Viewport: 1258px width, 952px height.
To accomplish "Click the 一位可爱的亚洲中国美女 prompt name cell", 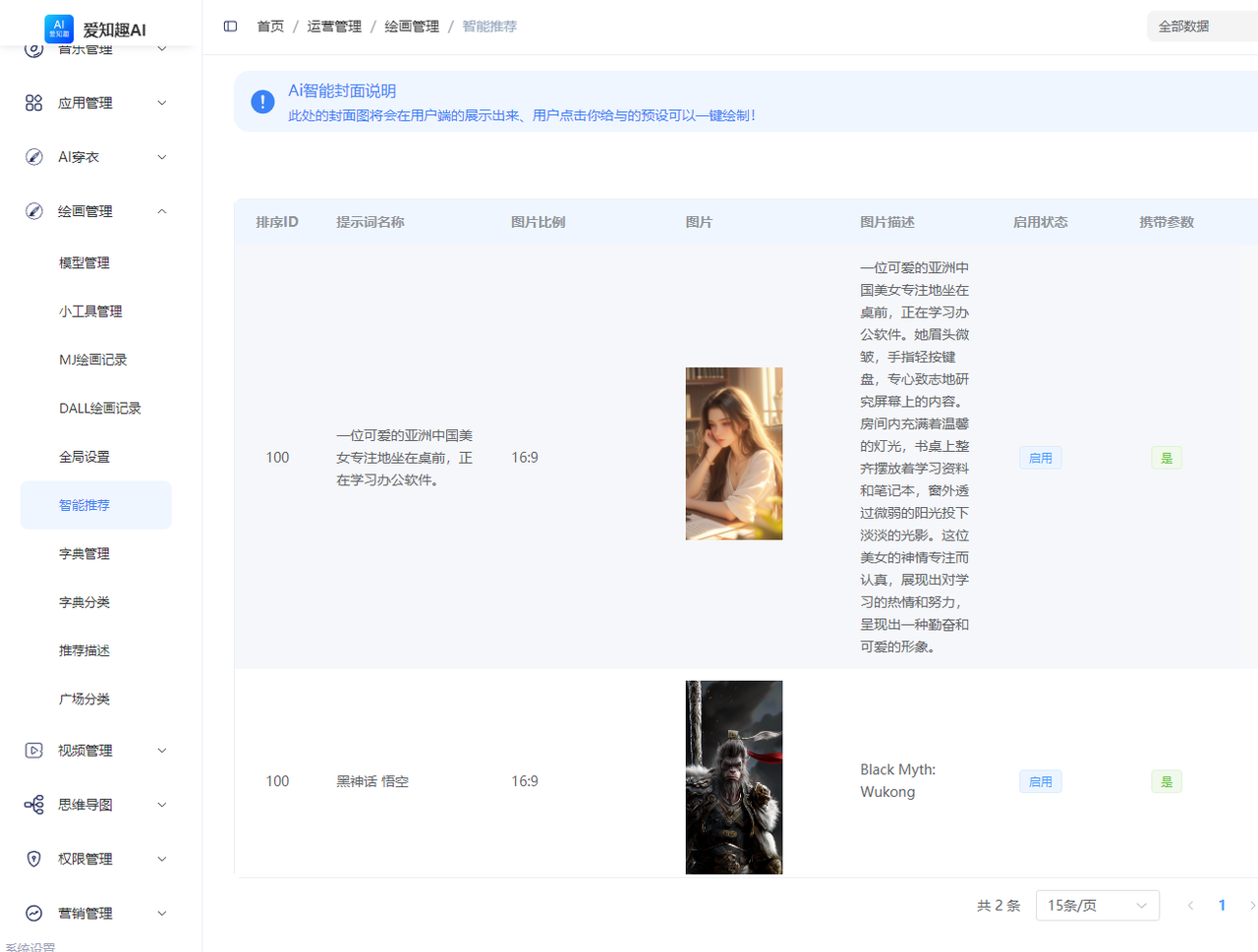I will pos(405,458).
